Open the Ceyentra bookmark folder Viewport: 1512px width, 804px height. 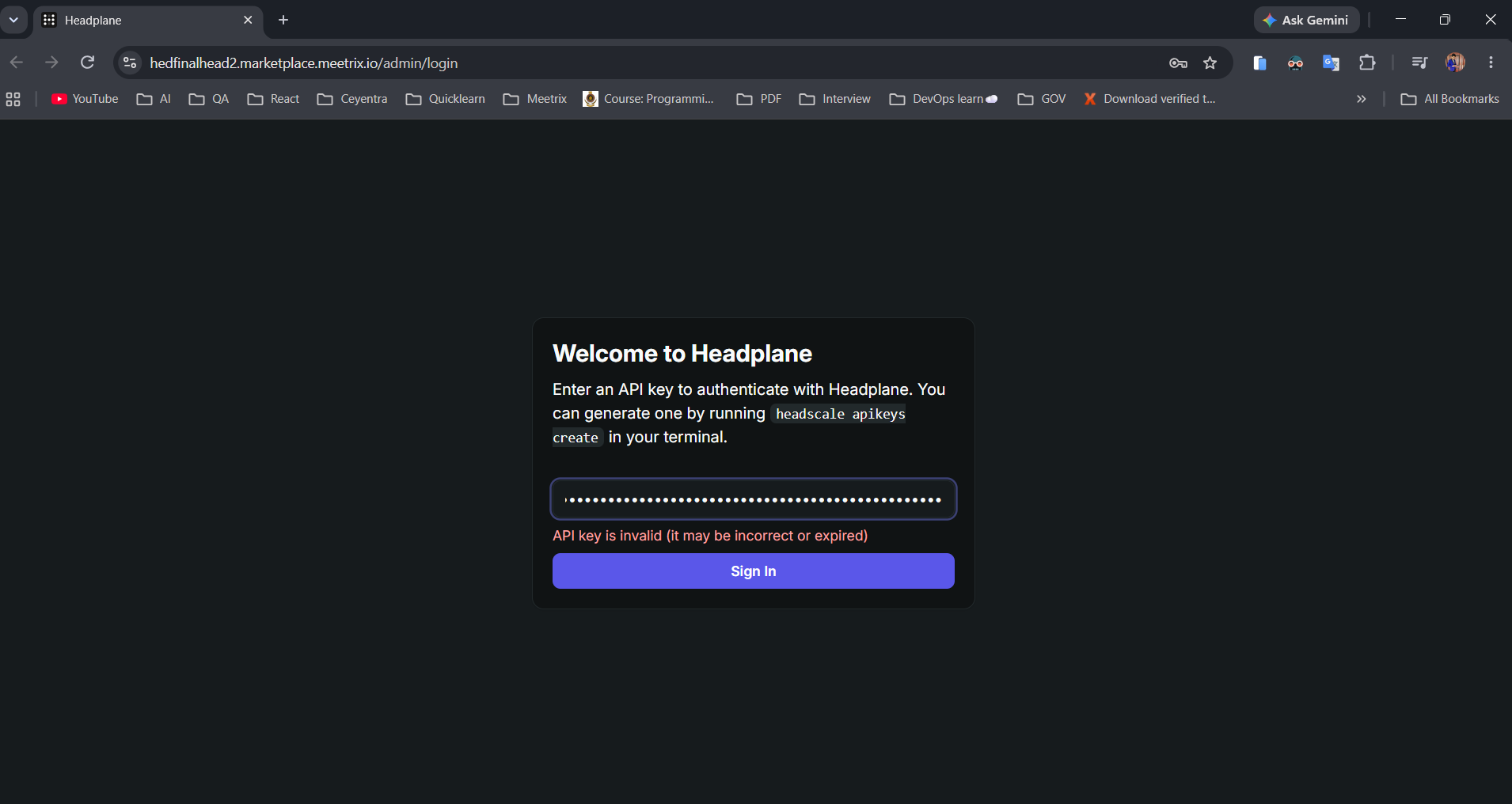coord(352,99)
